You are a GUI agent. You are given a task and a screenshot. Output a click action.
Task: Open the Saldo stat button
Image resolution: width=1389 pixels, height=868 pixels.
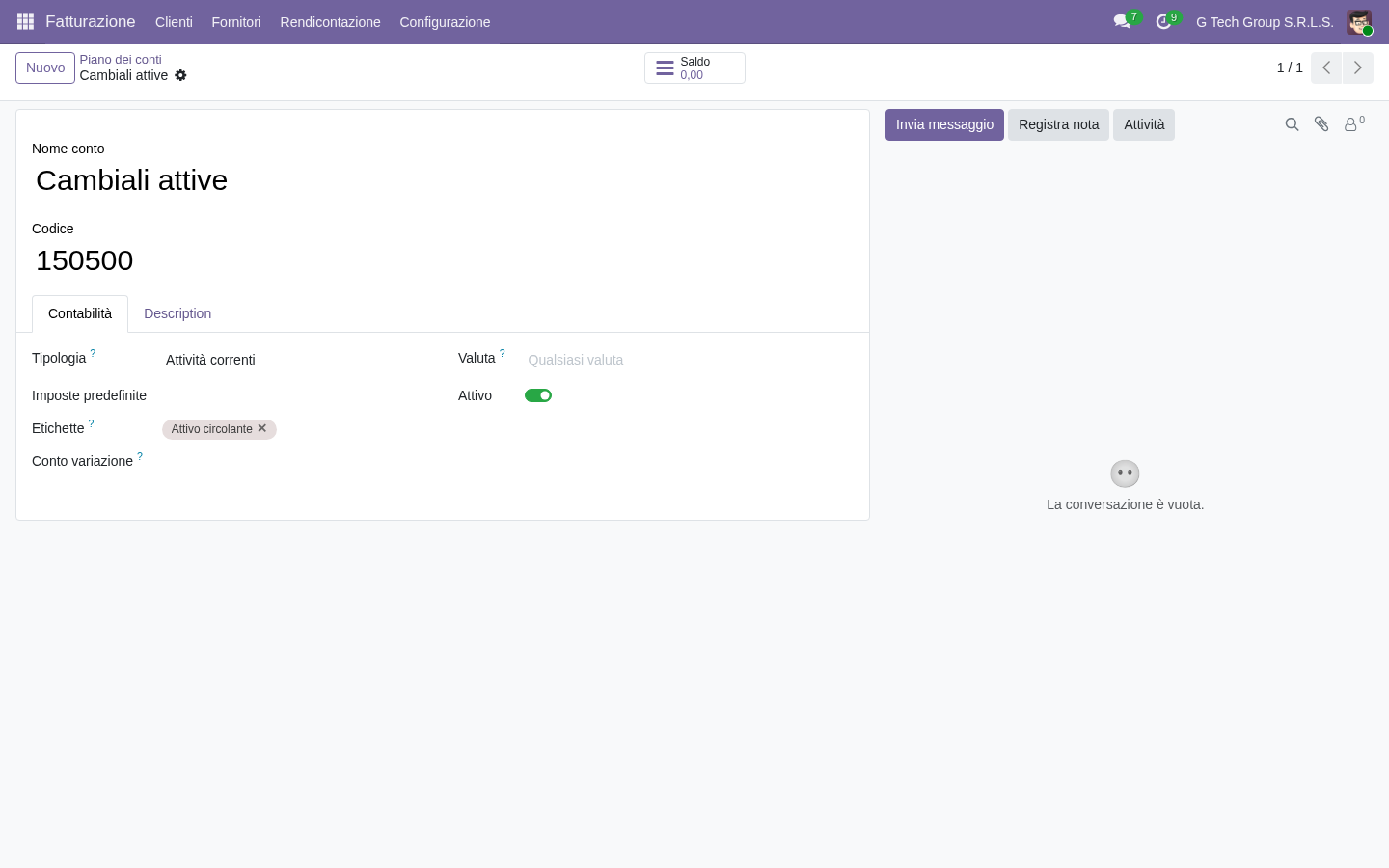[694, 68]
